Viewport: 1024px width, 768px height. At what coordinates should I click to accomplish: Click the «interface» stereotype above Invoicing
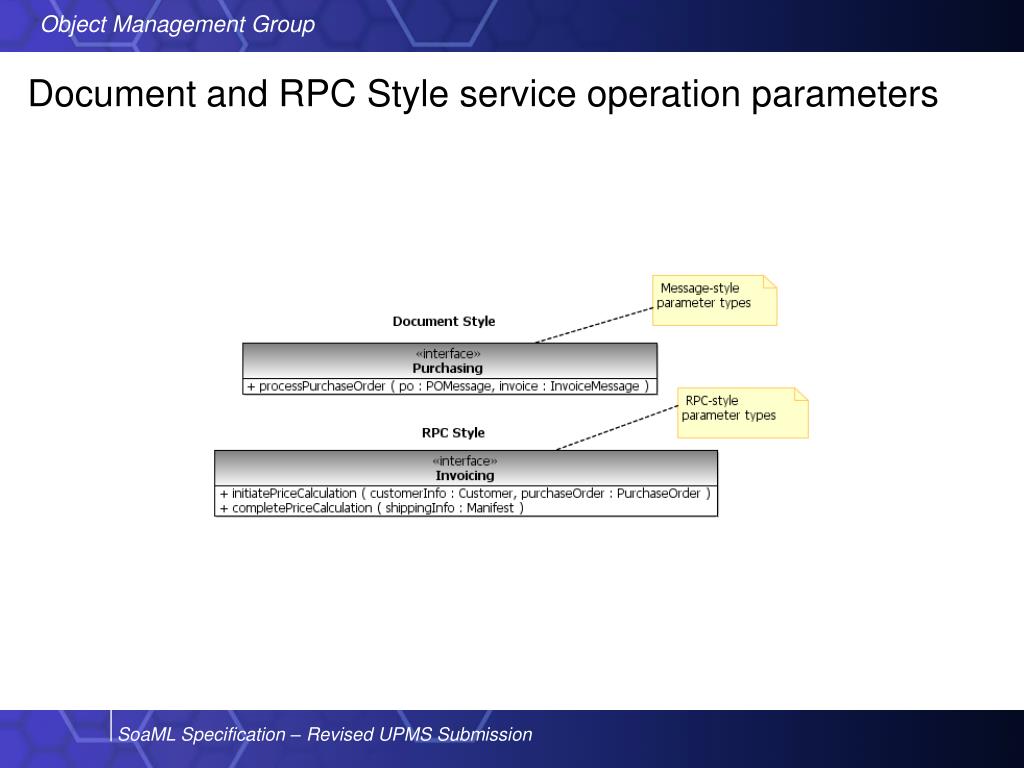click(465, 461)
